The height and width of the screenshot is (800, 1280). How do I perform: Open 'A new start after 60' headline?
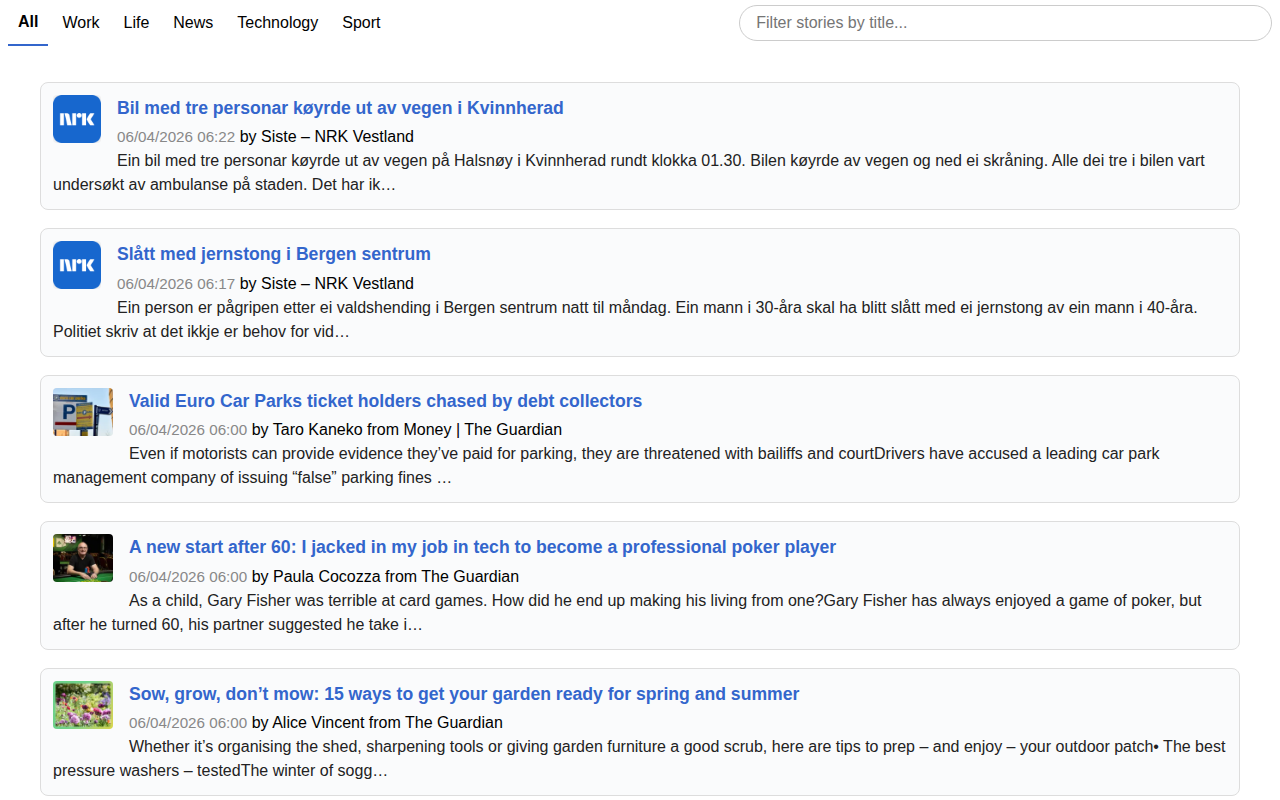pyautogui.click(x=482, y=547)
